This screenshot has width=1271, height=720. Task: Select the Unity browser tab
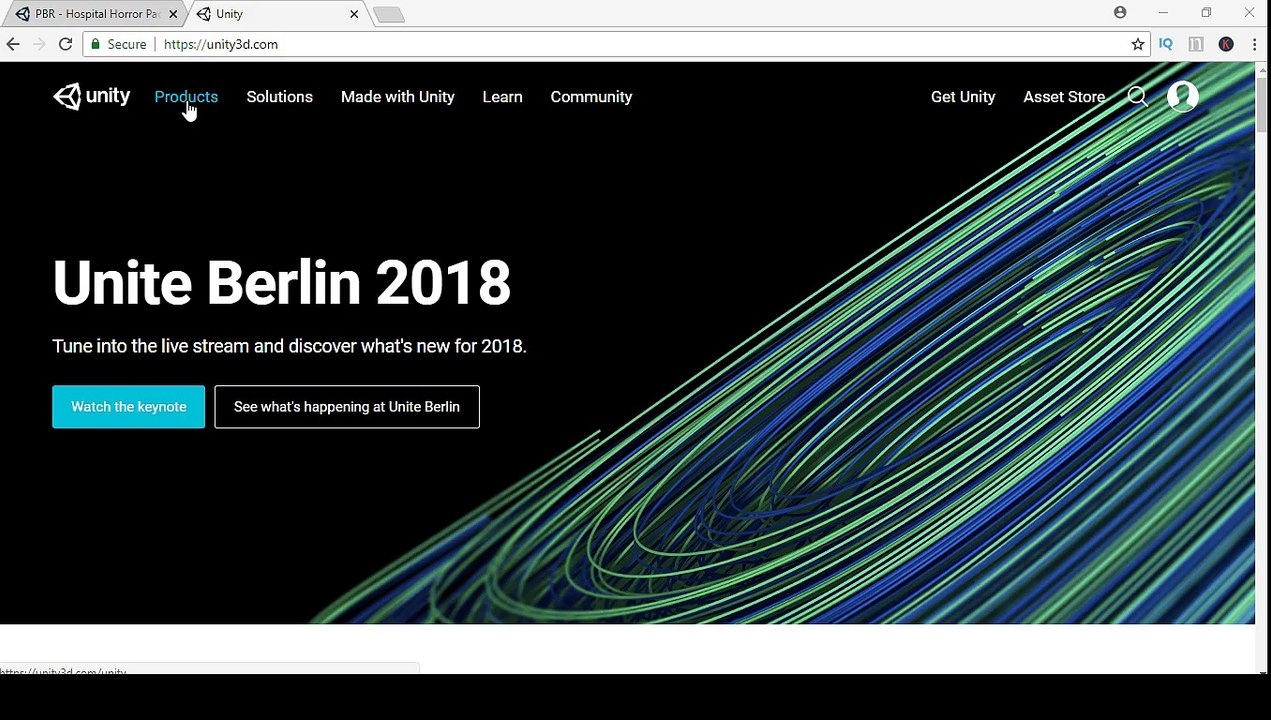tap(276, 14)
